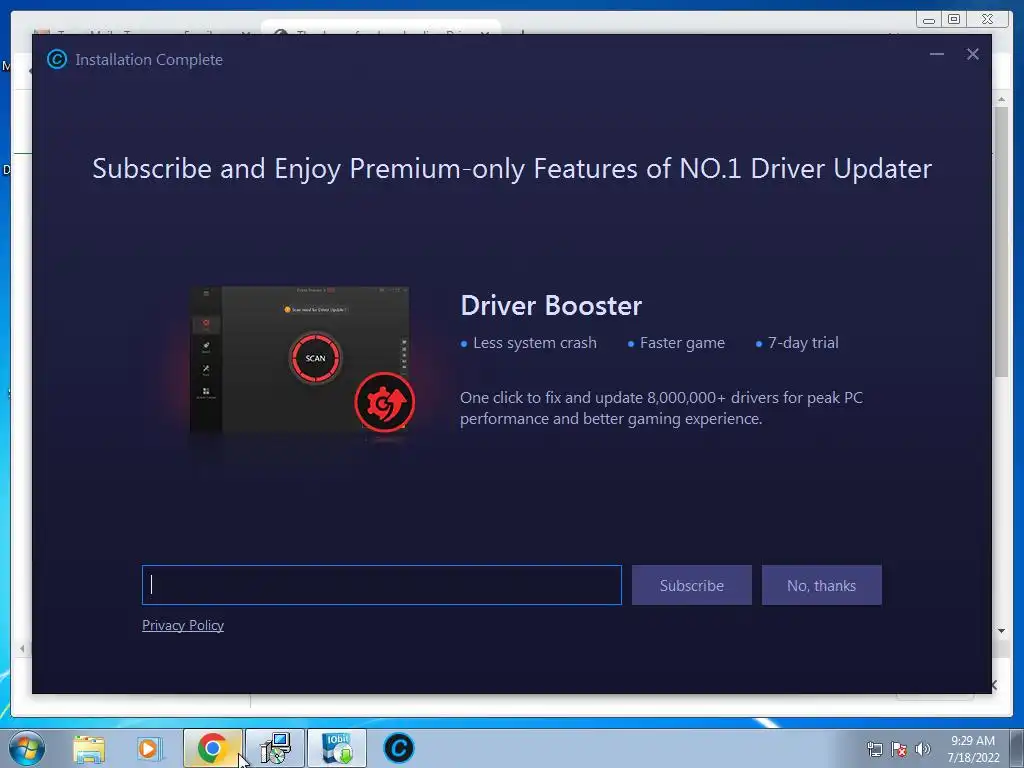Viewport: 1024px width, 768px height.
Task: Click the IObit logo beside Installation Complete
Action: pos(57,59)
